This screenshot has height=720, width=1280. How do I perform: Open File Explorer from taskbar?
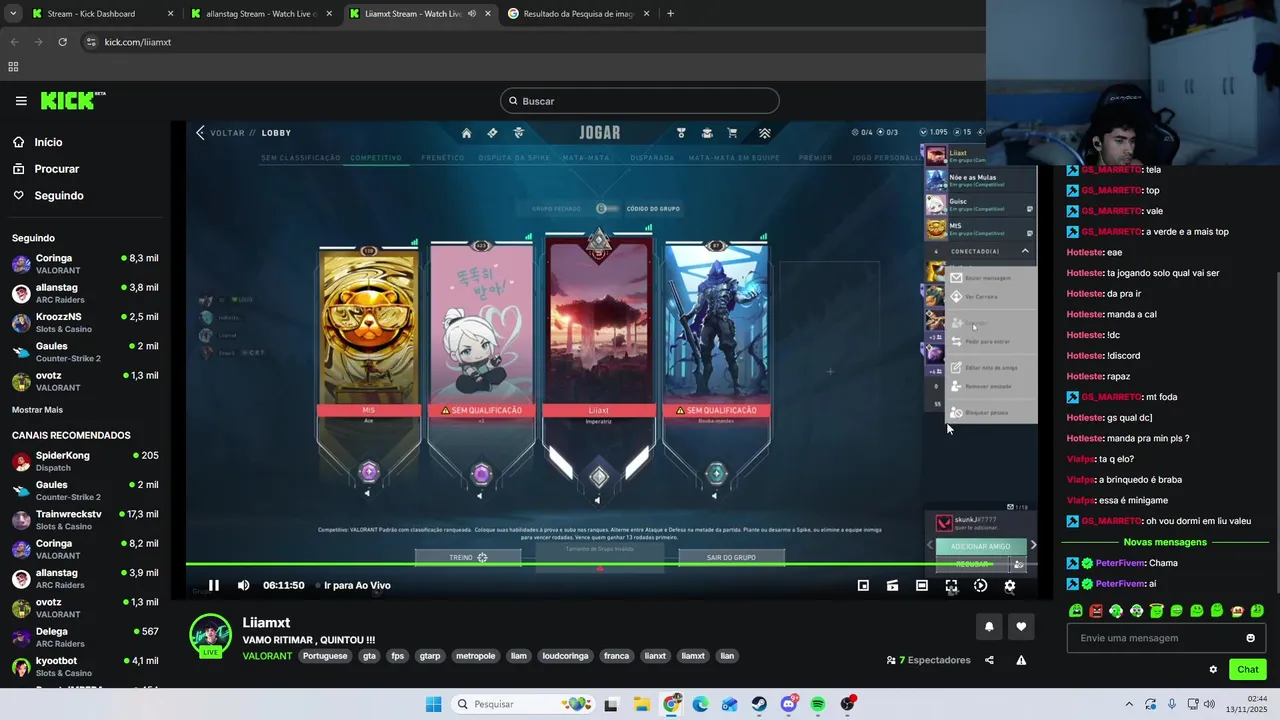[x=641, y=704]
